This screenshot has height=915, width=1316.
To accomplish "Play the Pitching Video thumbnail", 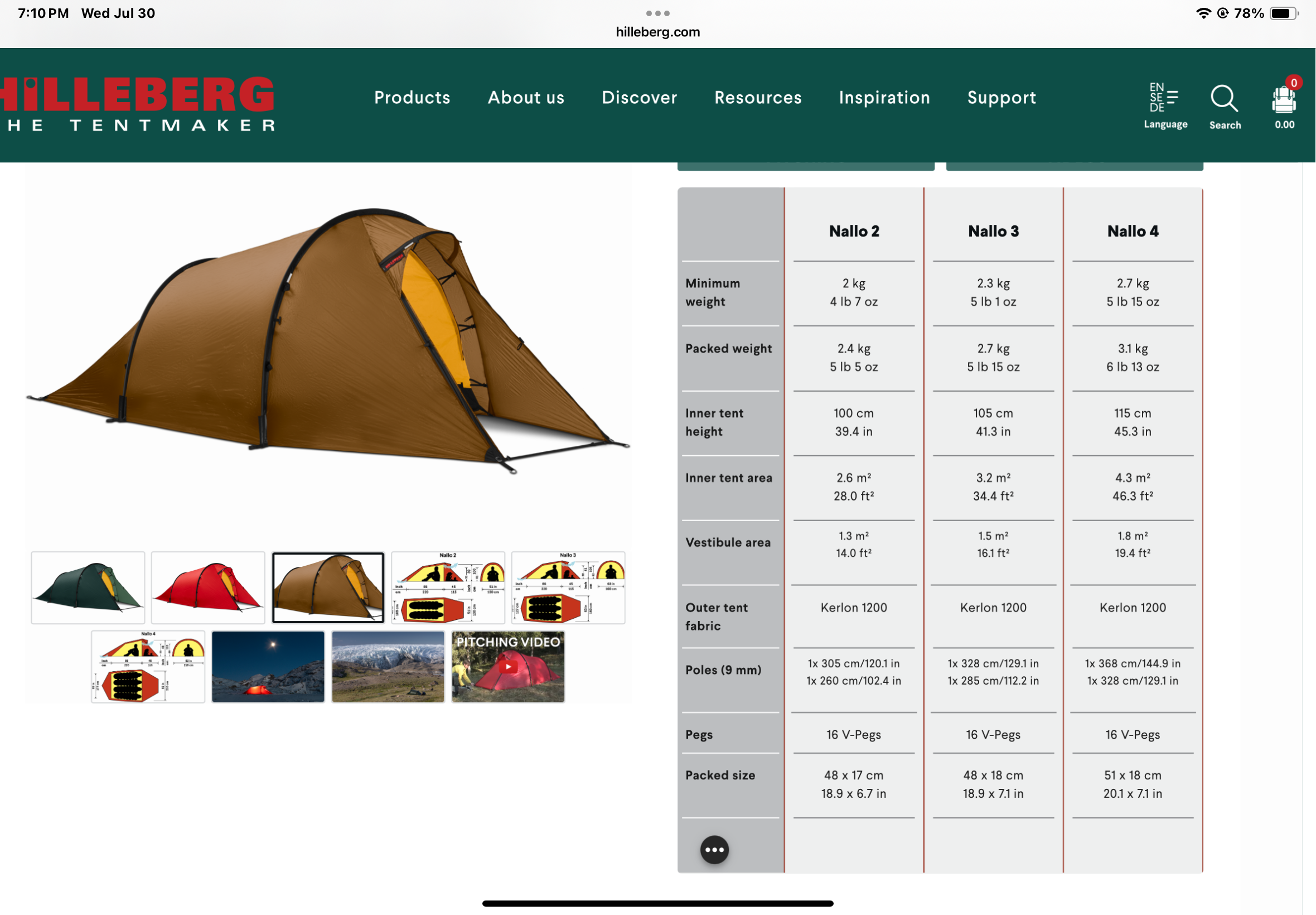I will pyautogui.click(x=507, y=666).
